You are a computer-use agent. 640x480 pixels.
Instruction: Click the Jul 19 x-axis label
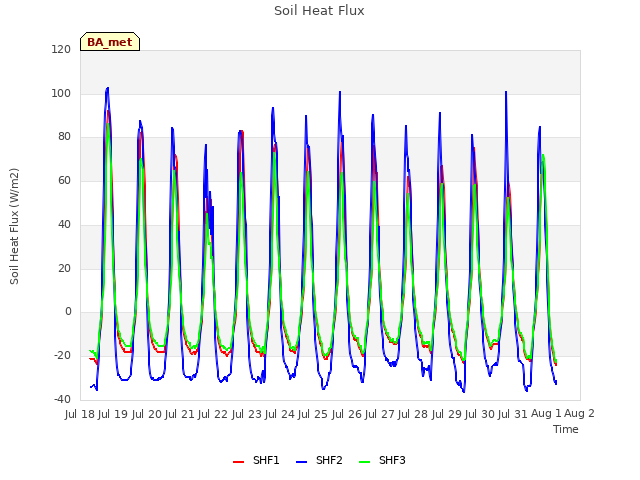(113, 414)
